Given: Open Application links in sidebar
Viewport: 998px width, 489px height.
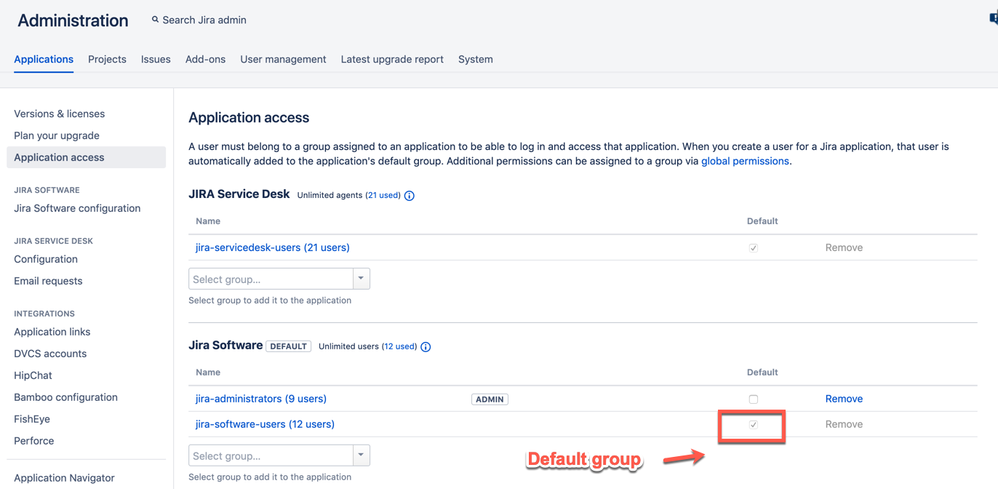Looking at the screenshot, I should point(52,332).
